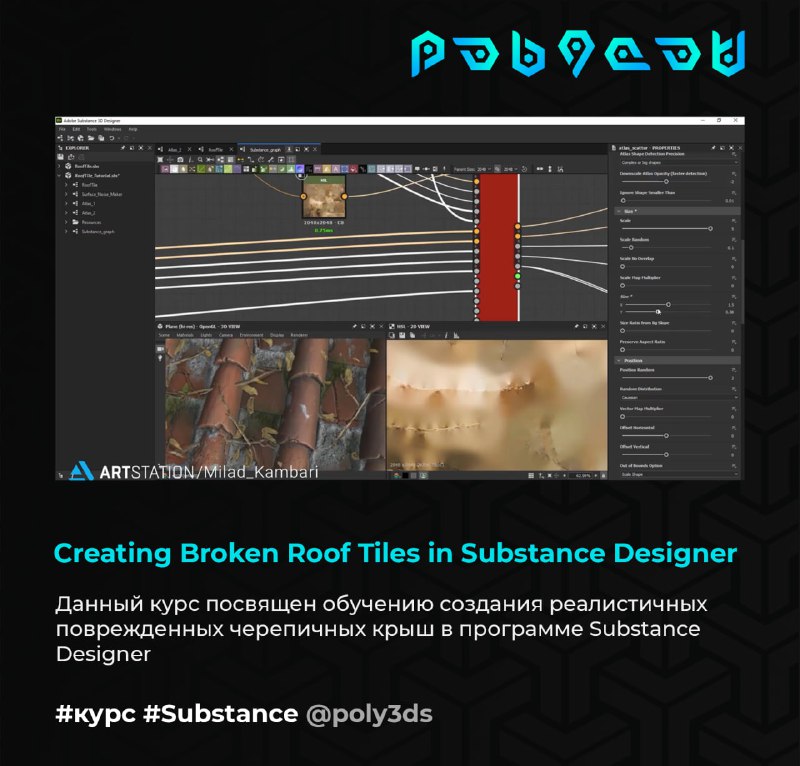Click the open folder icon in main toolbar

tap(91, 138)
